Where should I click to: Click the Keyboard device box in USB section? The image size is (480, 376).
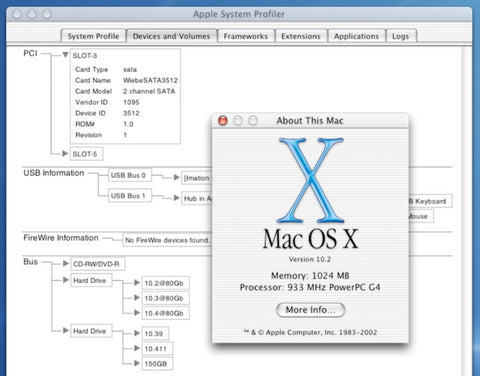point(430,201)
